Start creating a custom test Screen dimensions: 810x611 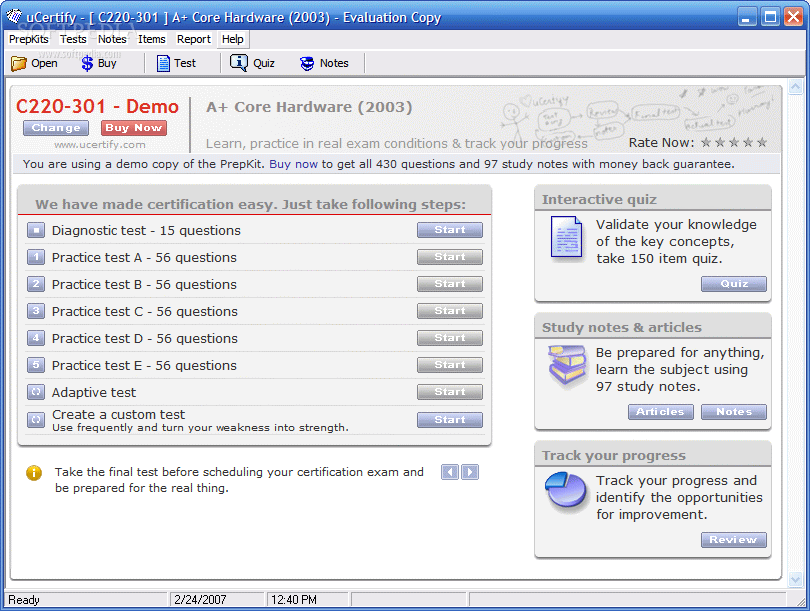[x=450, y=420]
